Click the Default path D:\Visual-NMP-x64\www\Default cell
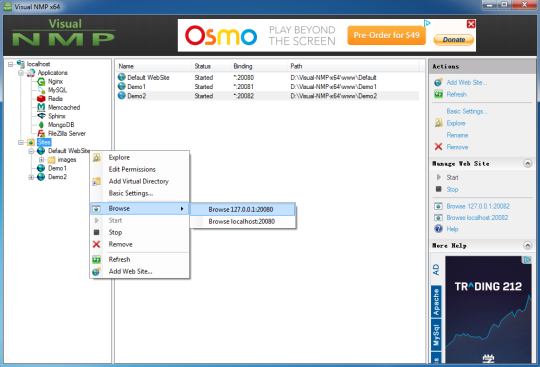This screenshot has height=367, width=540. [333, 77]
